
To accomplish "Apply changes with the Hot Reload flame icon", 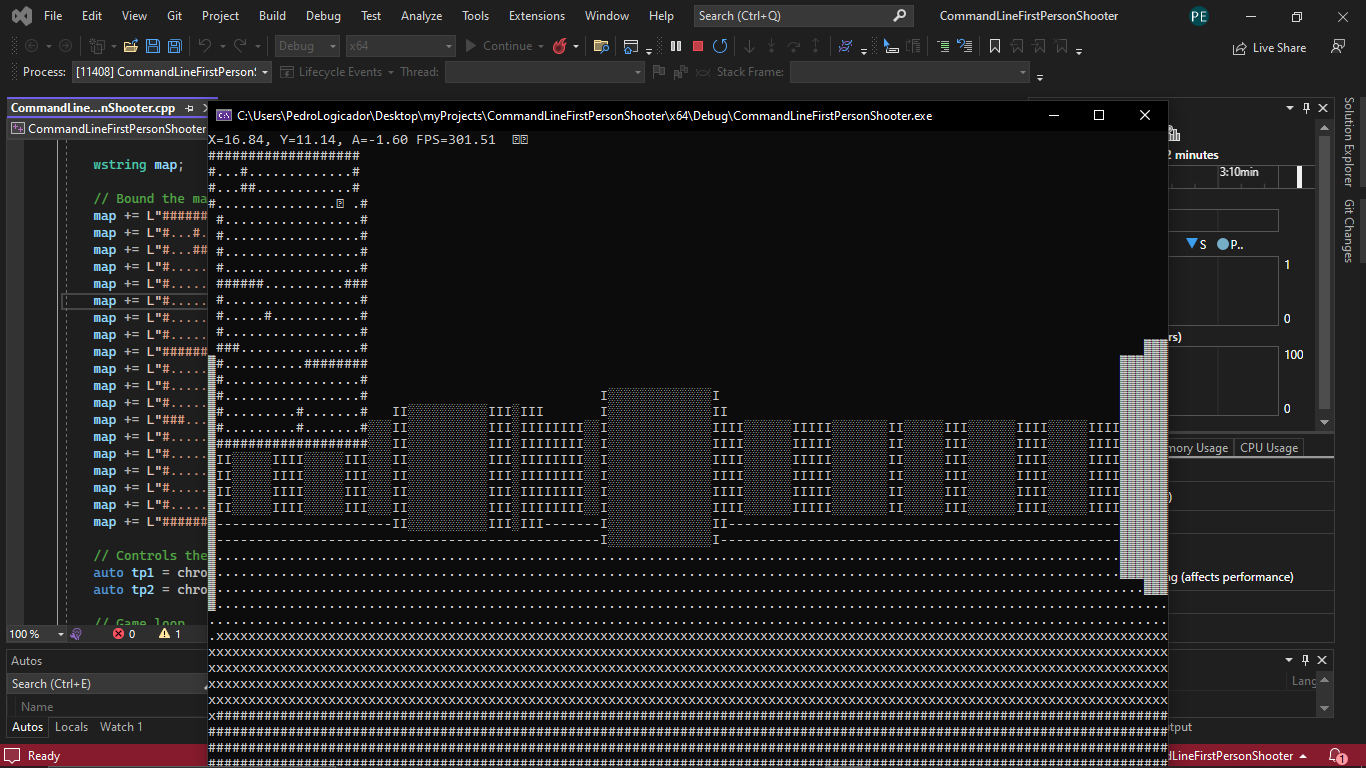I will click(561, 46).
